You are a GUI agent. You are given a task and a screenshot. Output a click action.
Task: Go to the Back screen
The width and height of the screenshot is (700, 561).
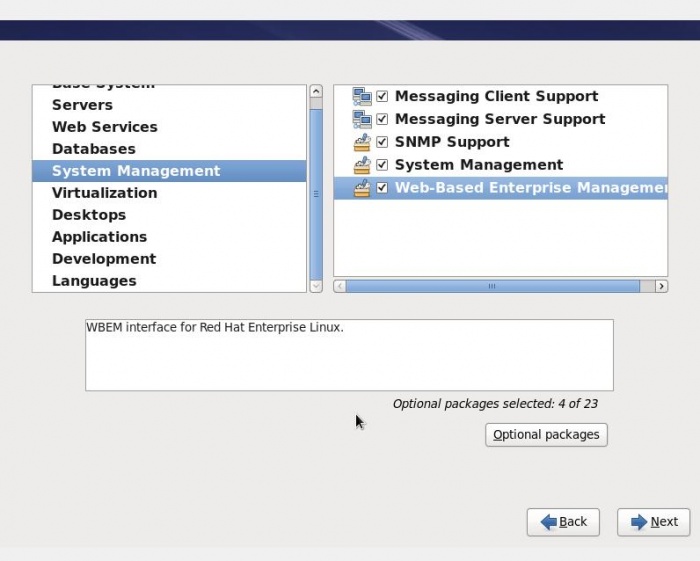(x=563, y=522)
